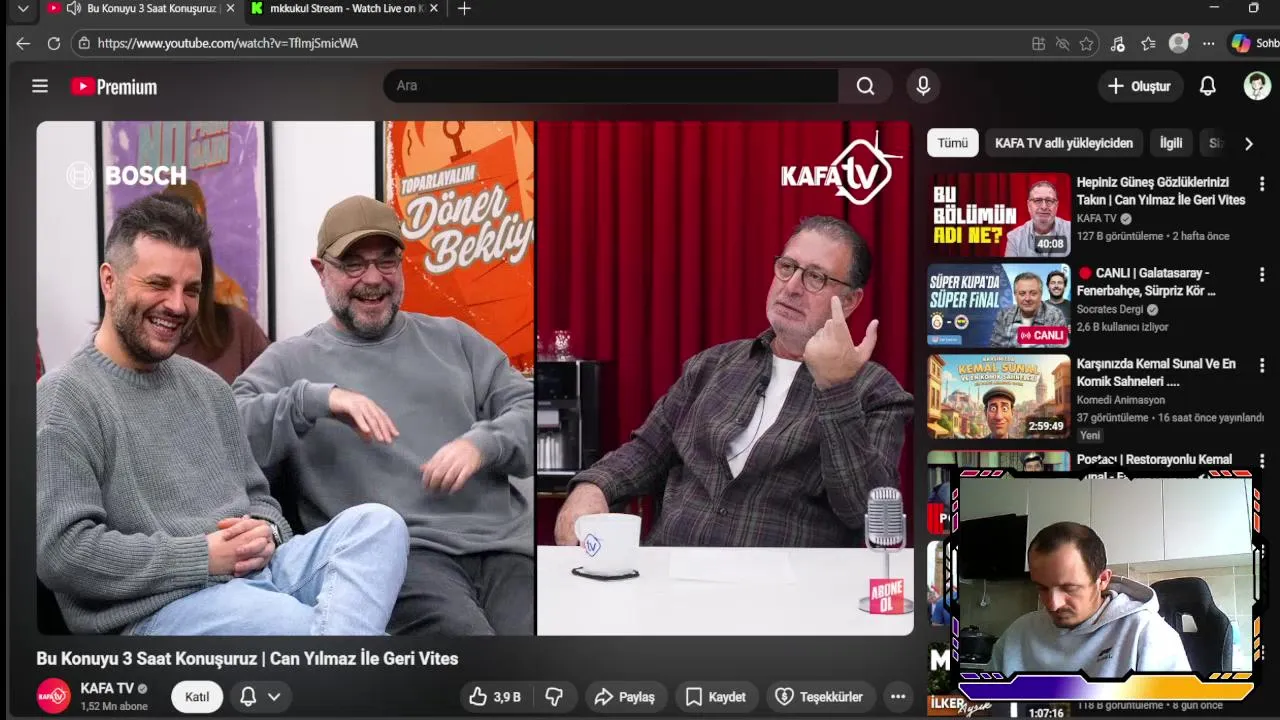Open YouTube notifications bell

(1208, 86)
